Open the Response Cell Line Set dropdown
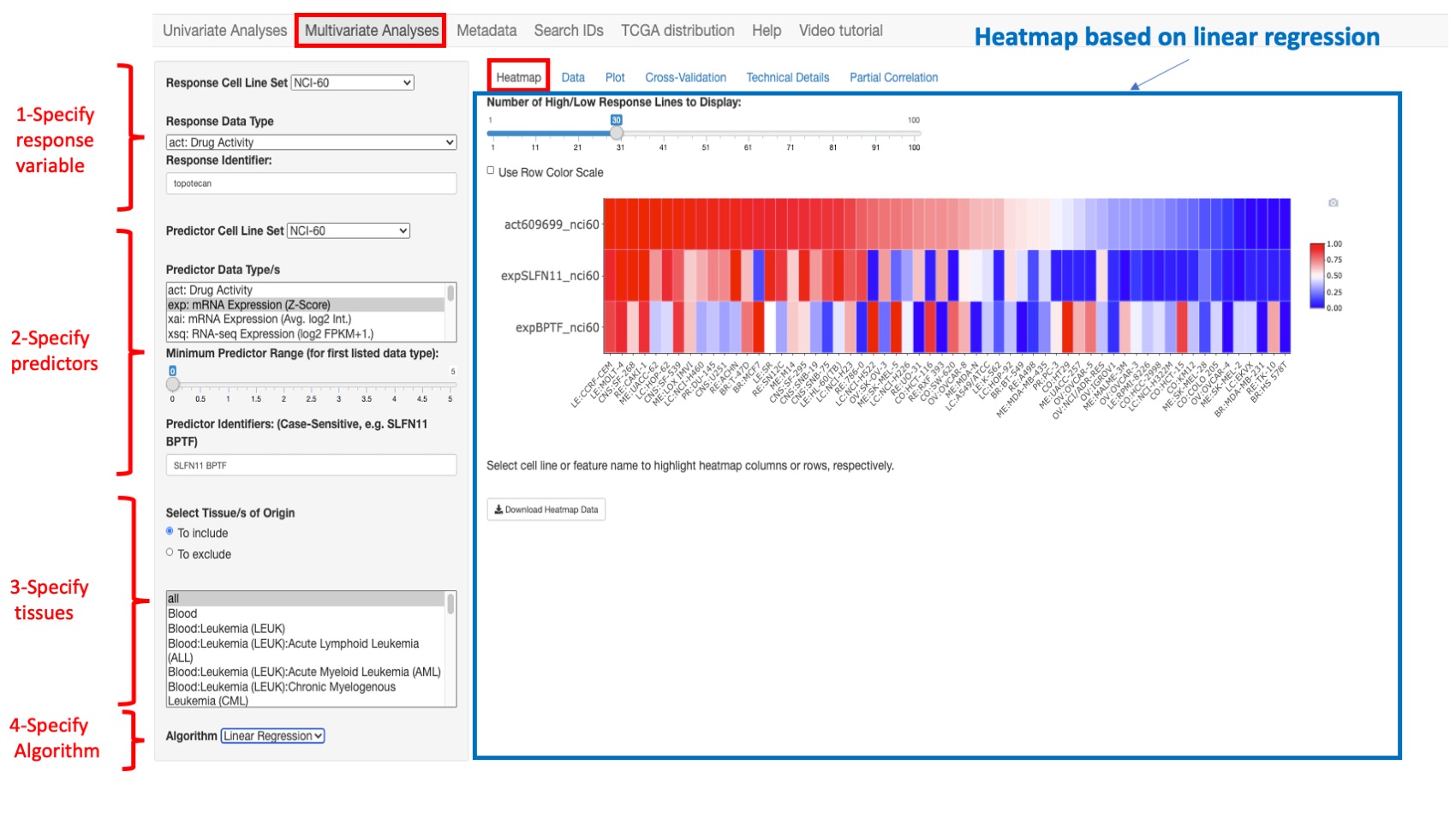This screenshot has width=1456, height=819. coord(350,83)
